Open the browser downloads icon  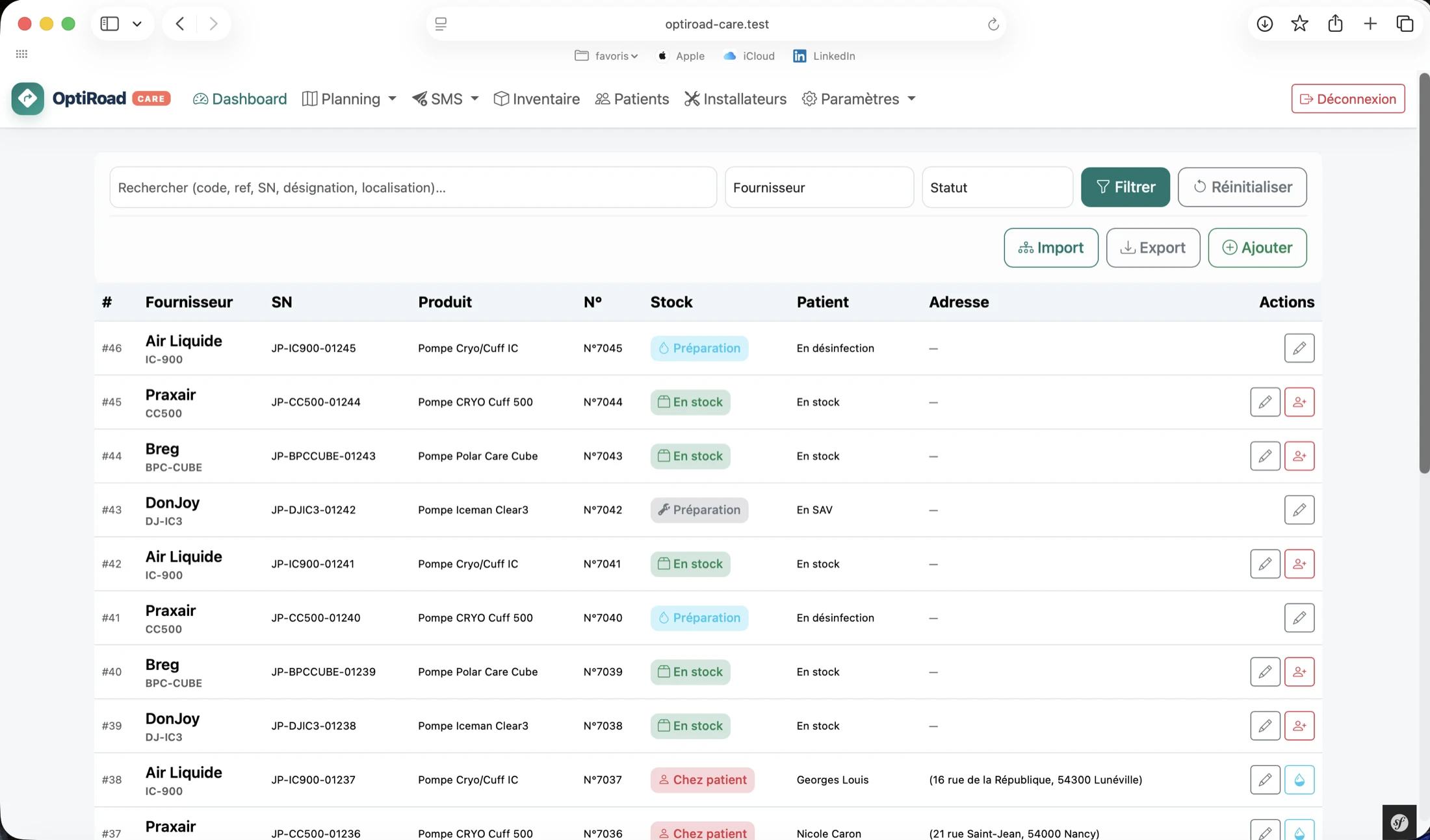pyautogui.click(x=1264, y=24)
